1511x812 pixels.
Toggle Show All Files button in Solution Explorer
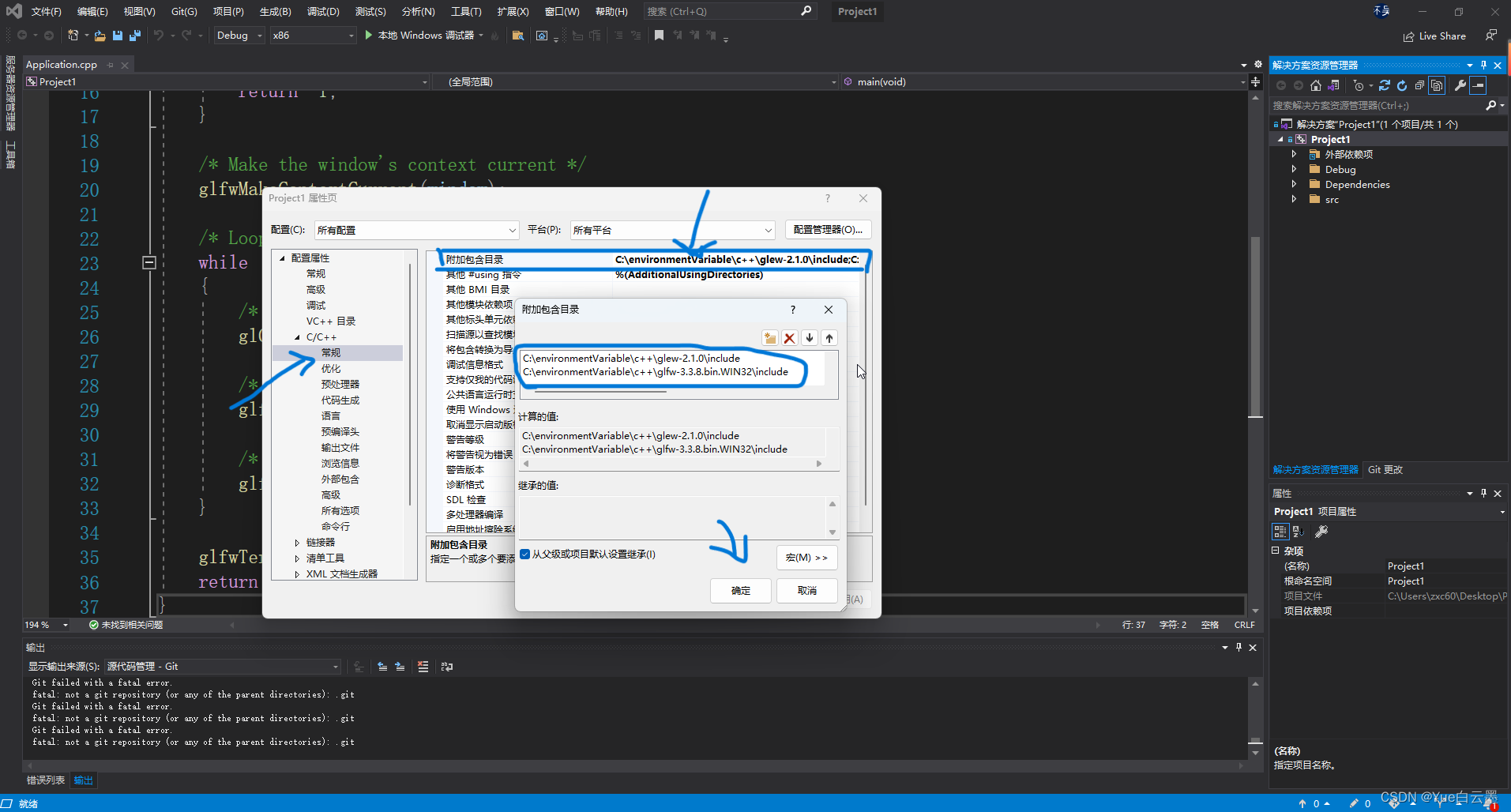1438,85
